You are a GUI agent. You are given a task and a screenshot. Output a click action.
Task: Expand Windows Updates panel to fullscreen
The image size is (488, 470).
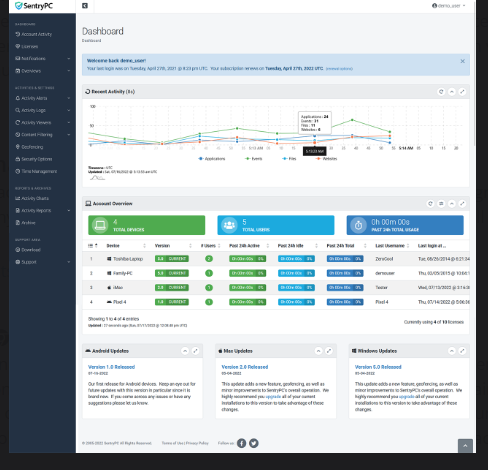pyautogui.click(x=462, y=351)
